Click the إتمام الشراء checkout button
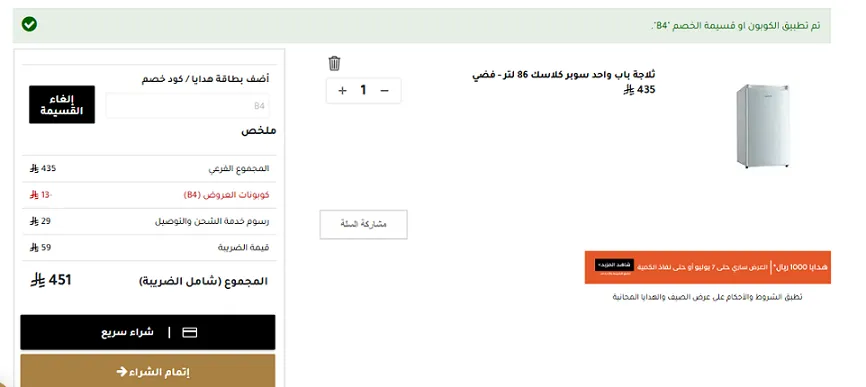866x387 pixels. click(148, 371)
